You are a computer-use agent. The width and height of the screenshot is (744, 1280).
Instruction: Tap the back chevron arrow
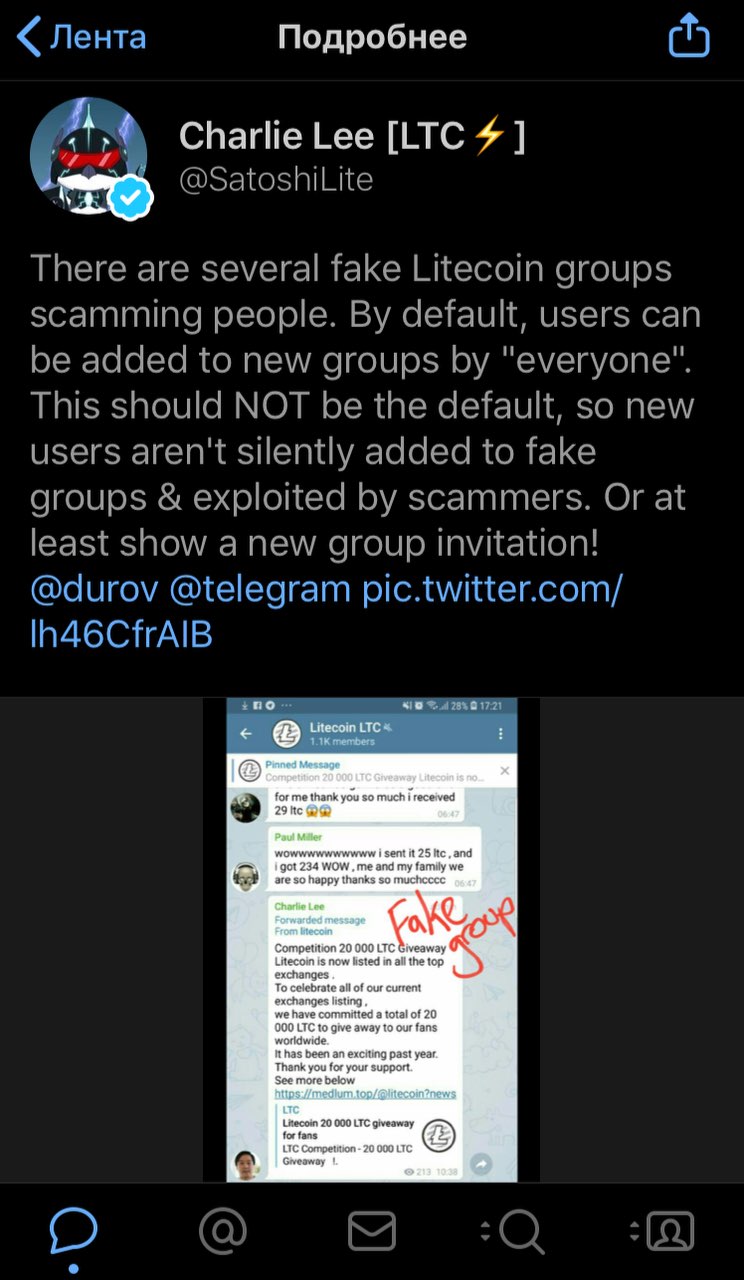[29, 38]
